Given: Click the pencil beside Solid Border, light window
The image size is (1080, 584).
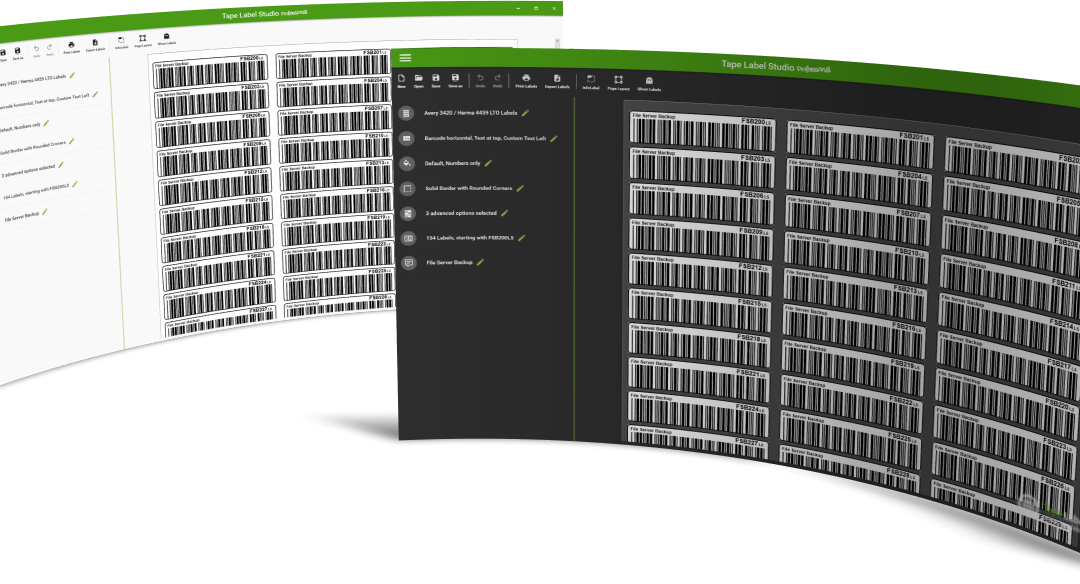Looking at the screenshot, I should [x=72, y=142].
